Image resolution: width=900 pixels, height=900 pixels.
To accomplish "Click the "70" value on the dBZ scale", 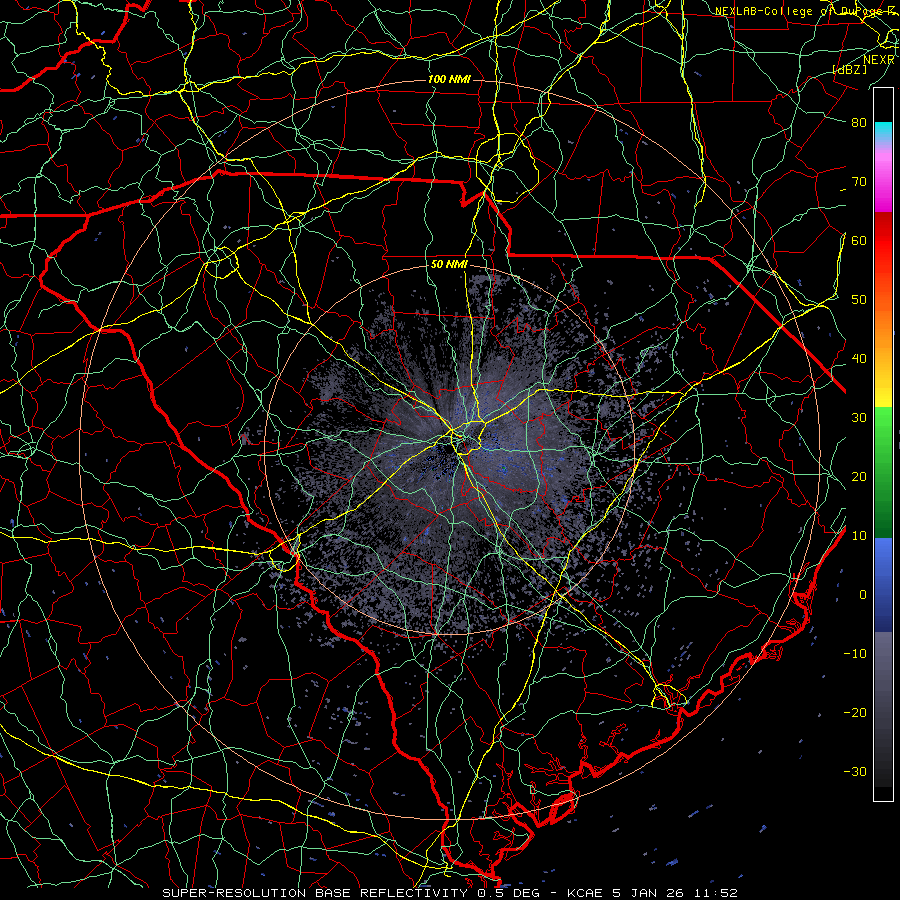I will (x=859, y=181).
